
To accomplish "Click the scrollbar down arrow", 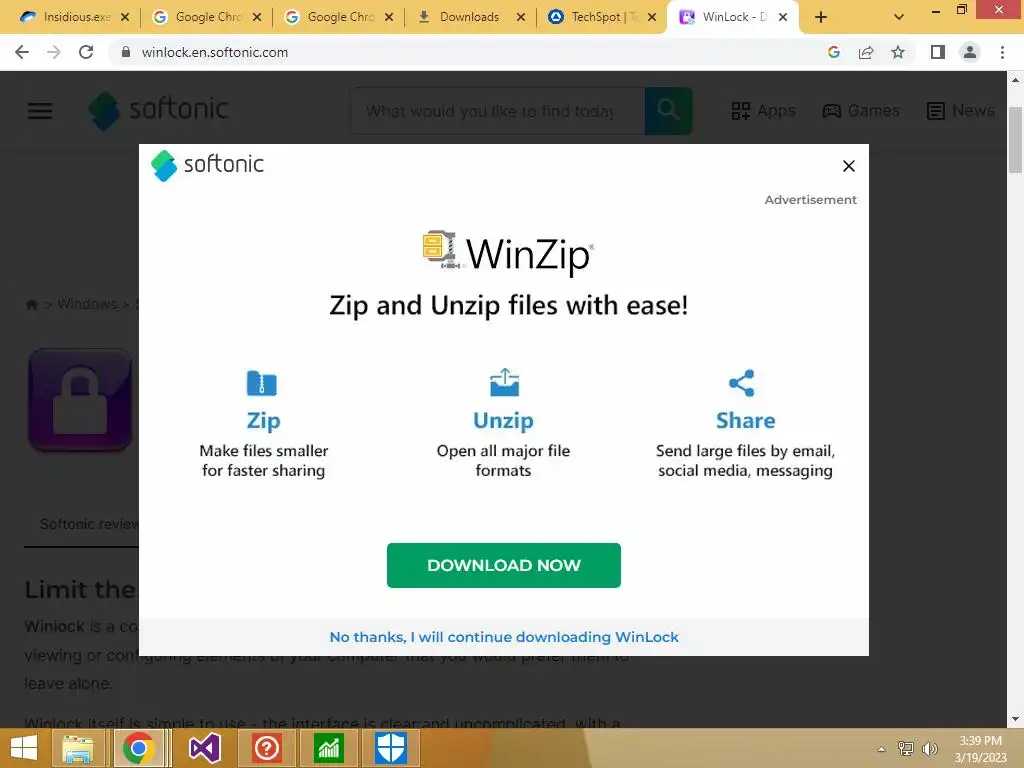I will click(x=1015, y=719).
